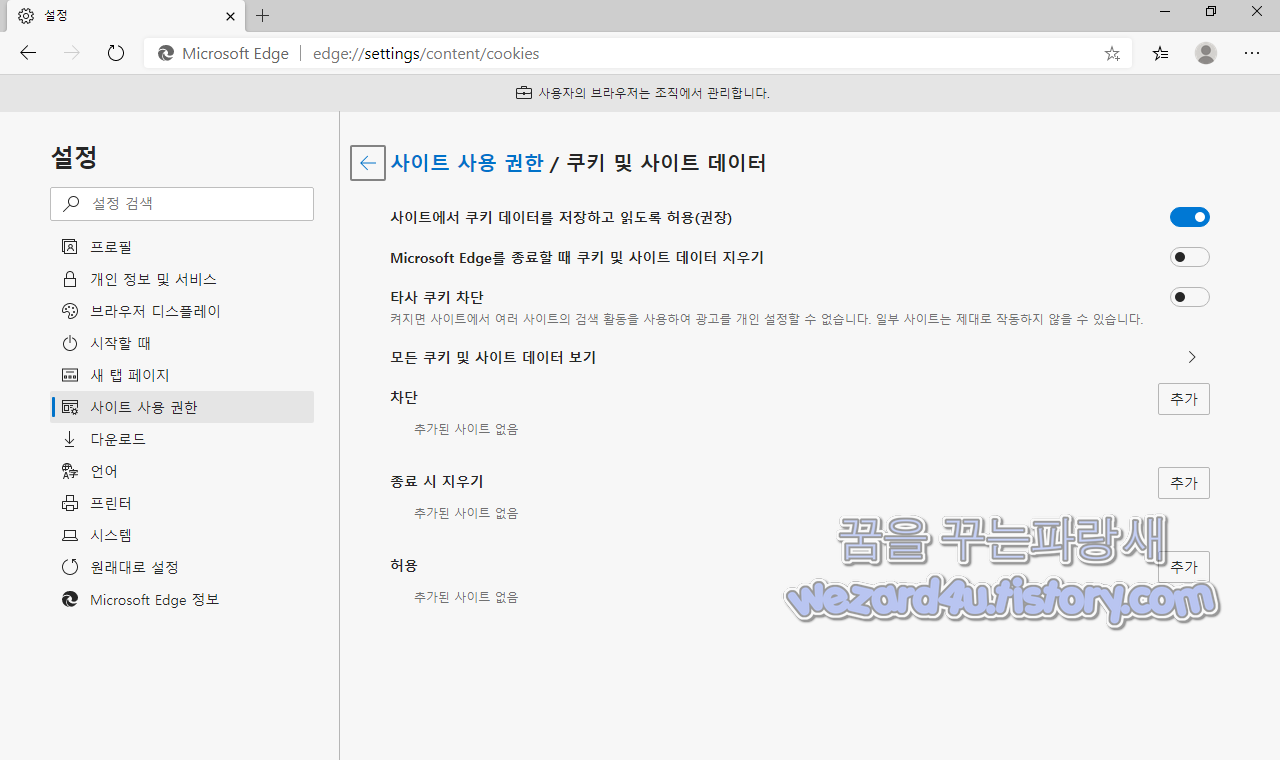The image size is (1280, 760).
Task: Open a new tab with plus icon
Action: [263, 15]
